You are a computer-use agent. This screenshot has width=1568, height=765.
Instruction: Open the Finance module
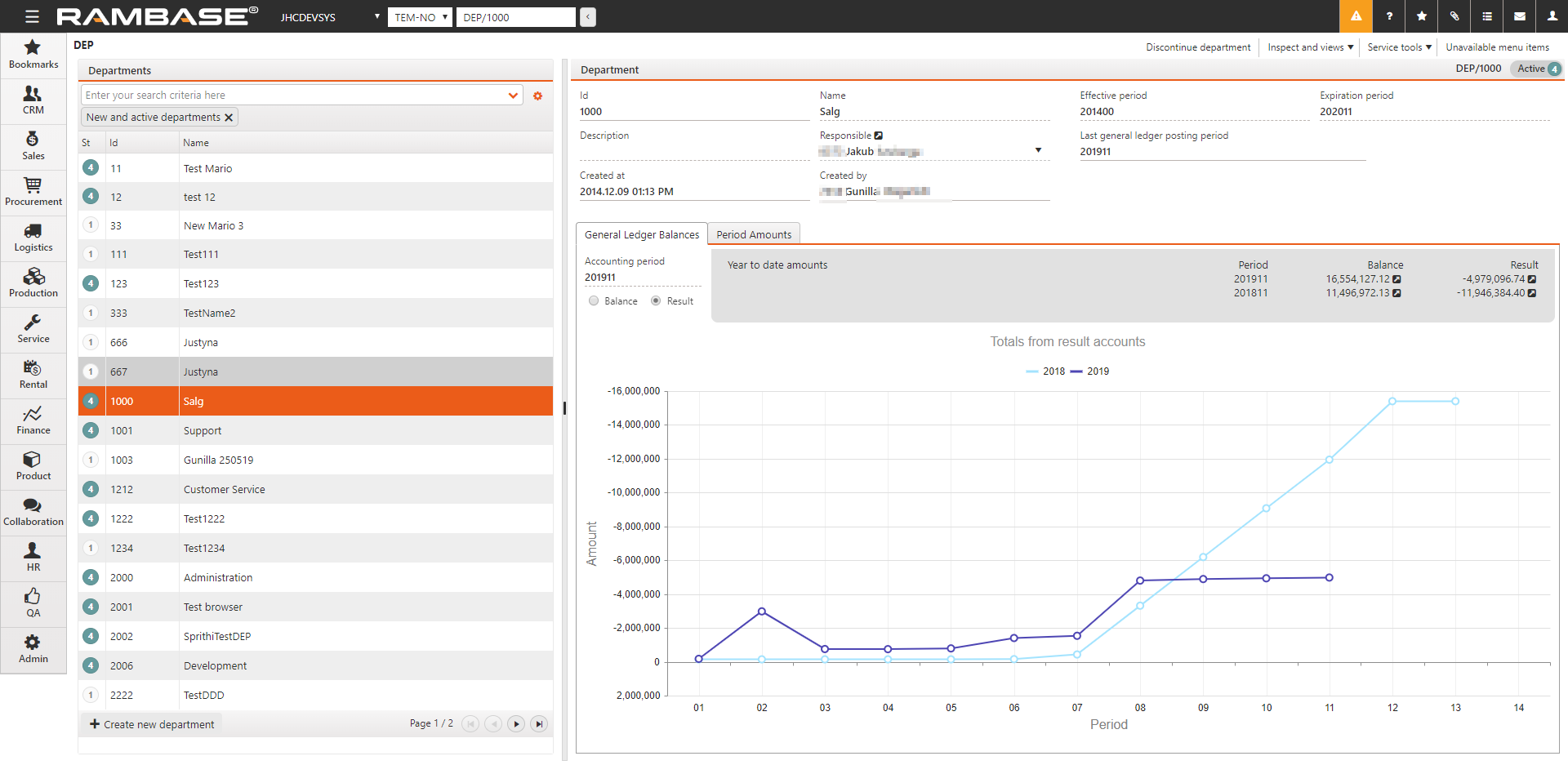[x=33, y=420]
